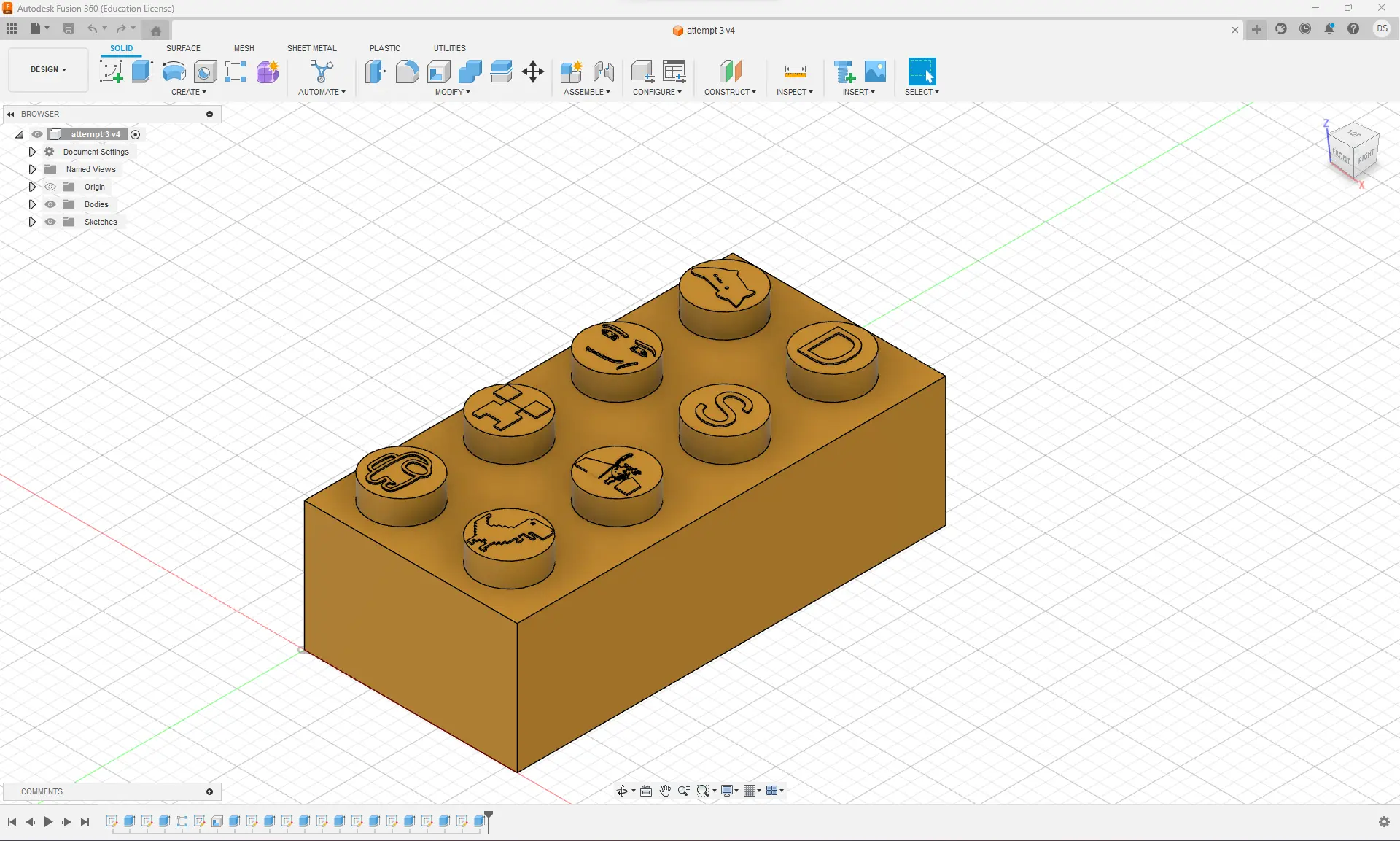Screen dimensions: 1400x841
Task: Click the Insert Canvas image icon
Action: click(x=875, y=71)
